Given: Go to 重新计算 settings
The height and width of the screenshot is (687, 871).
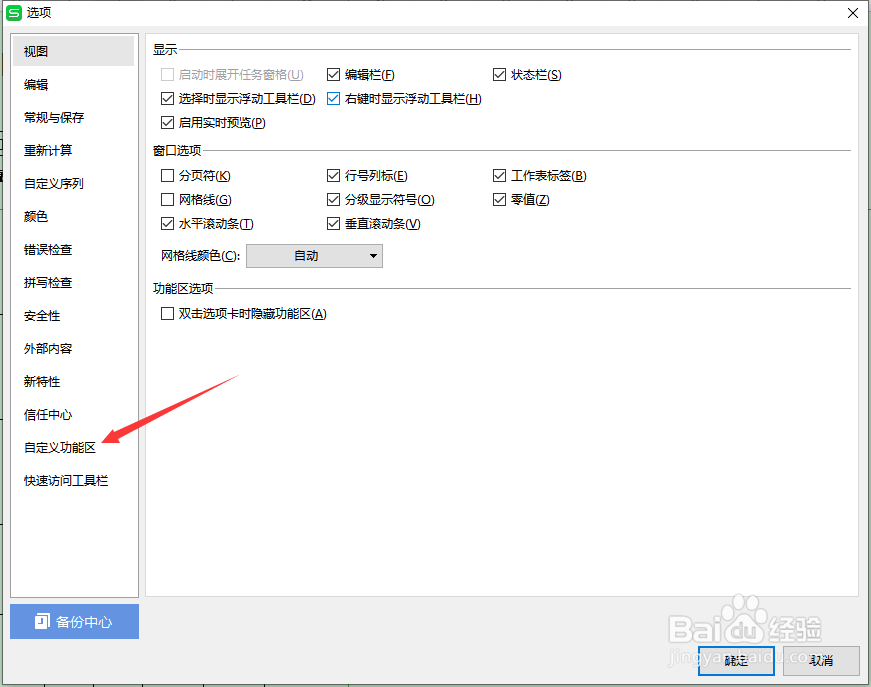Looking at the screenshot, I should click(48, 151).
